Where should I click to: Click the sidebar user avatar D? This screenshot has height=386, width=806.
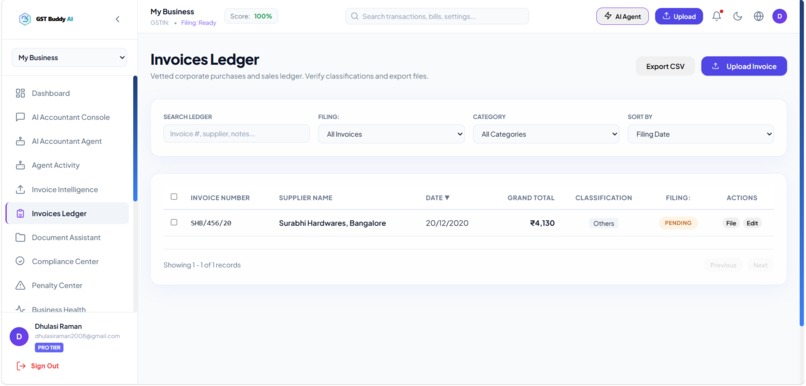coord(19,337)
